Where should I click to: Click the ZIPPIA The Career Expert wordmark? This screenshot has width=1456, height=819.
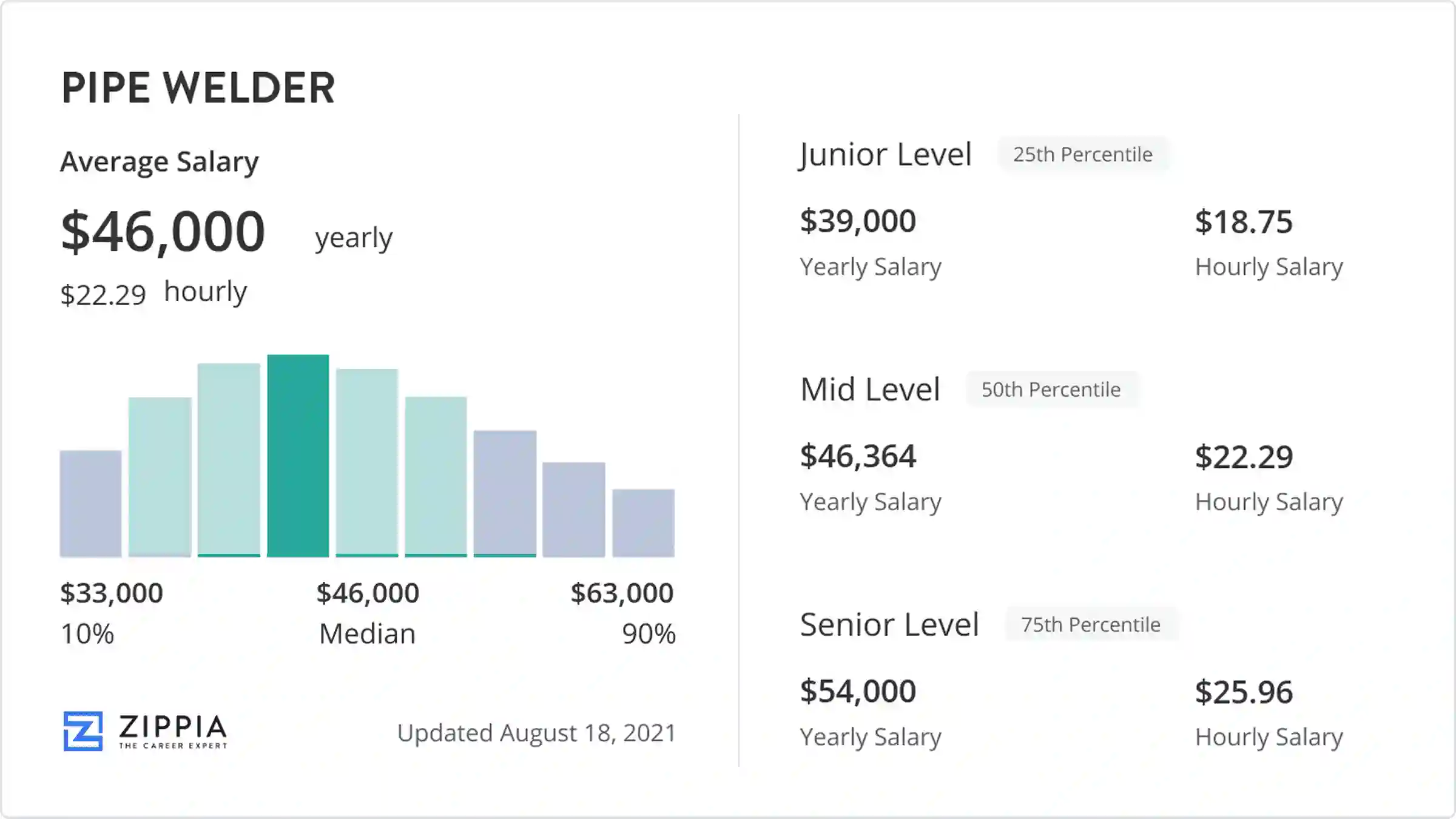click(x=173, y=731)
